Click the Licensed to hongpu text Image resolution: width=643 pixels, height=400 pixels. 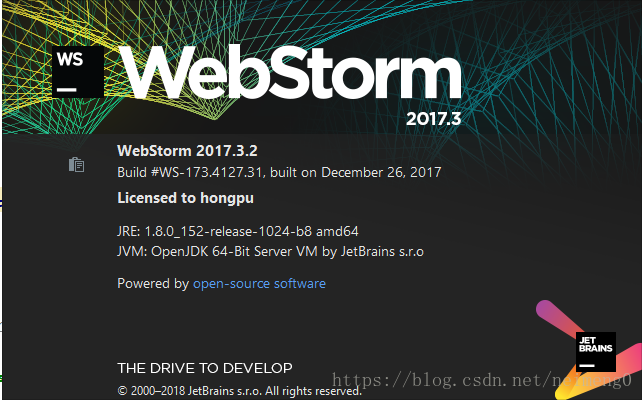point(185,198)
